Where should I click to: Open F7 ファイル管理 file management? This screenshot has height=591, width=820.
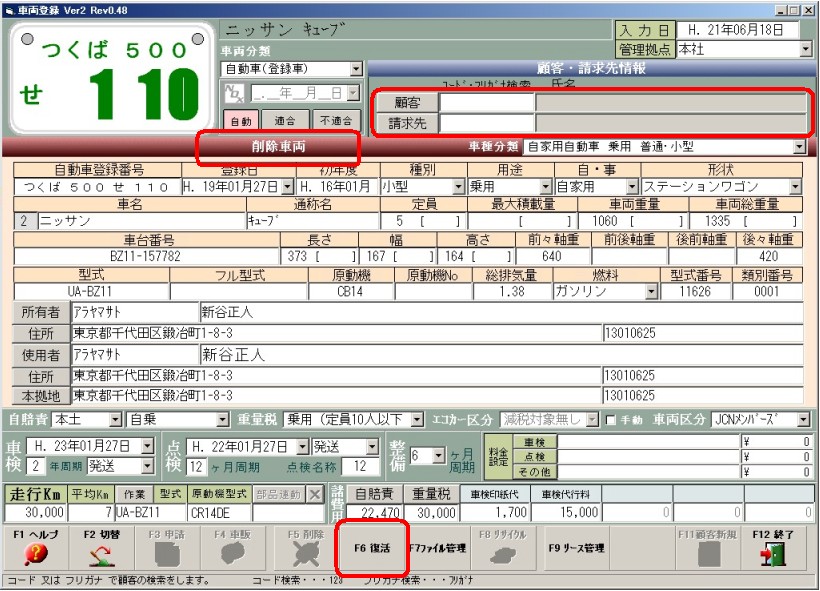(437, 548)
